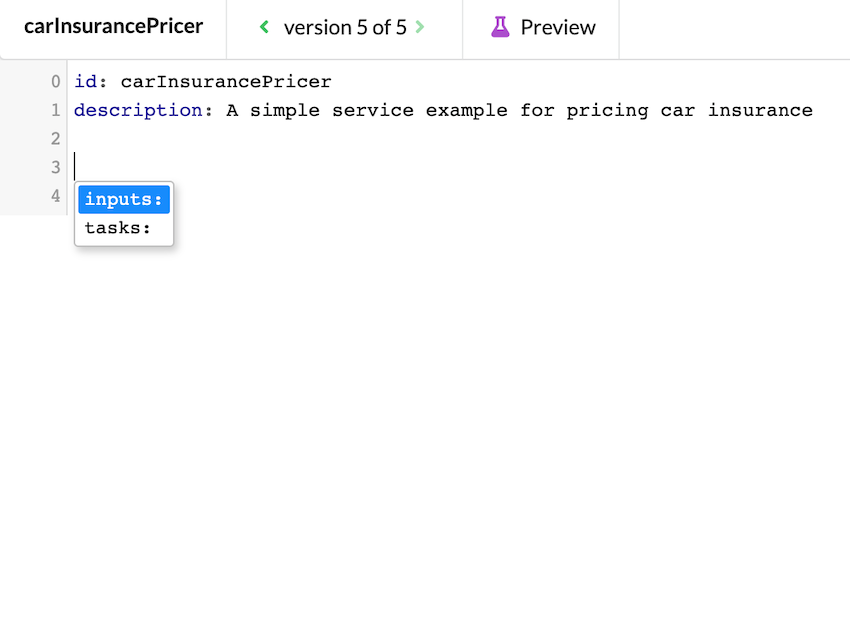Choose 'tasks:' in the autocomplete list

pyautogui.click(x=118, y=228)
